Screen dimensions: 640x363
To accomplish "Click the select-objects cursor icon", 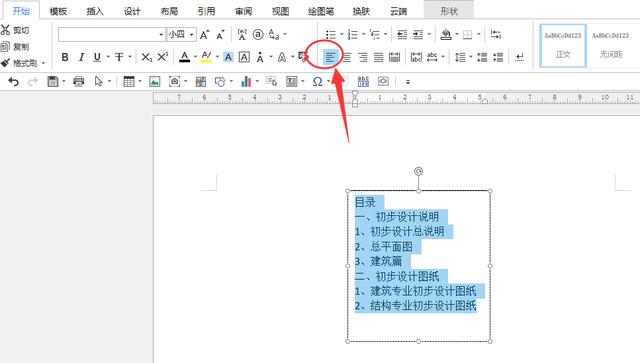I will [98, 82].
